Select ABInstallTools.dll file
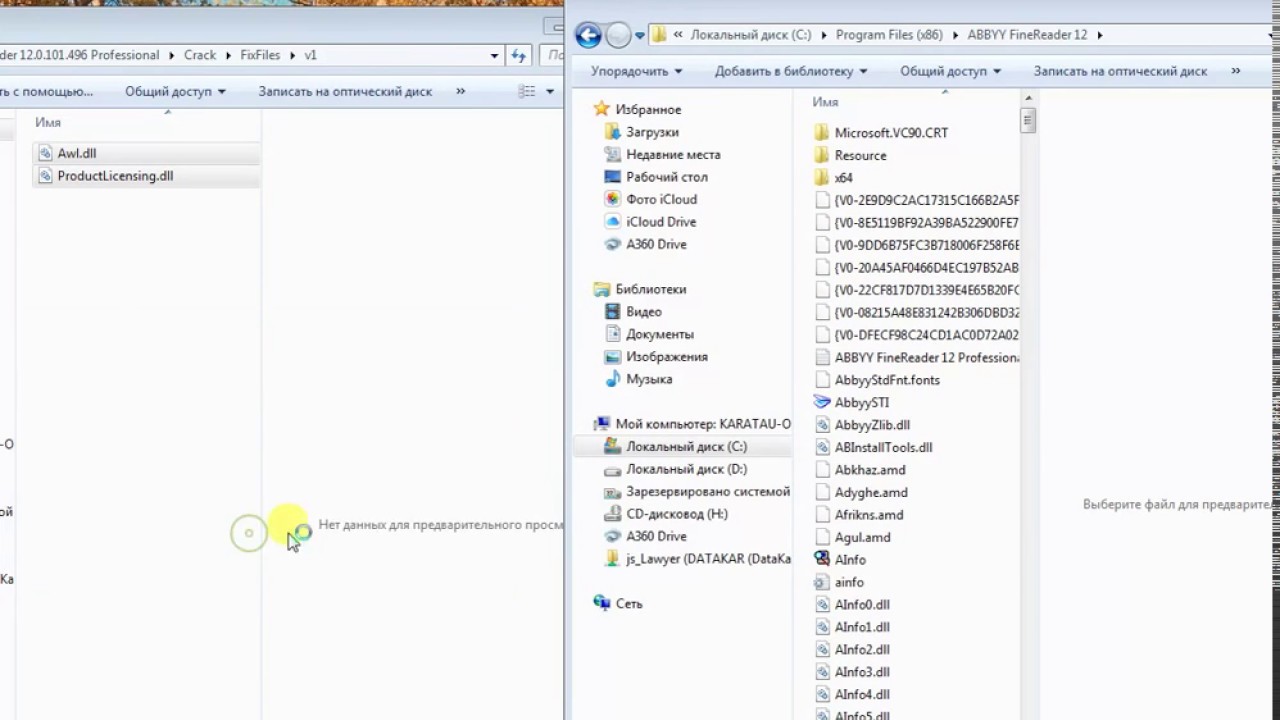 [883, 447]
